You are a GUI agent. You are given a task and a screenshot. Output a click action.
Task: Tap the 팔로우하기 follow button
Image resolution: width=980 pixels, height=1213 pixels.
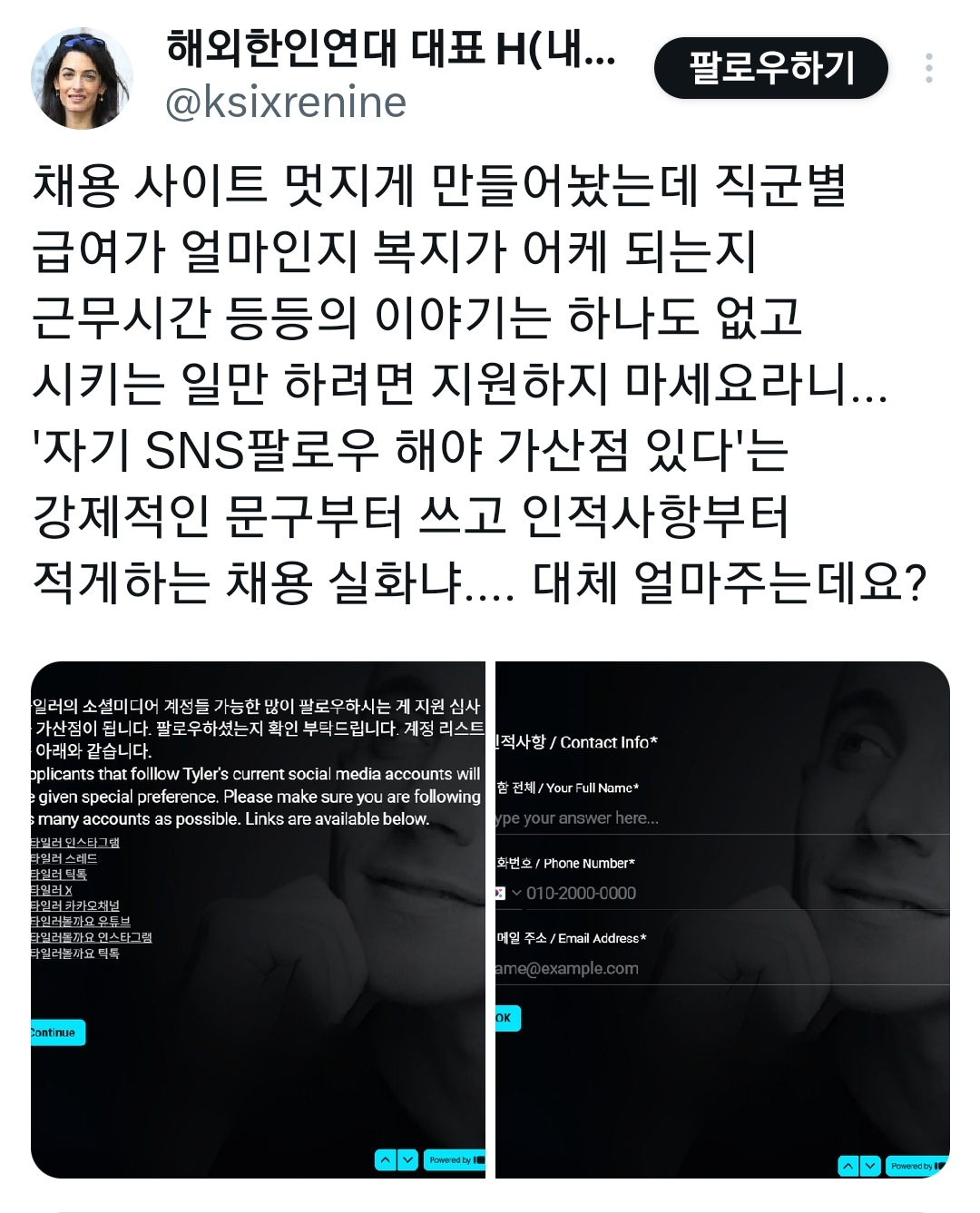point(771,68)
